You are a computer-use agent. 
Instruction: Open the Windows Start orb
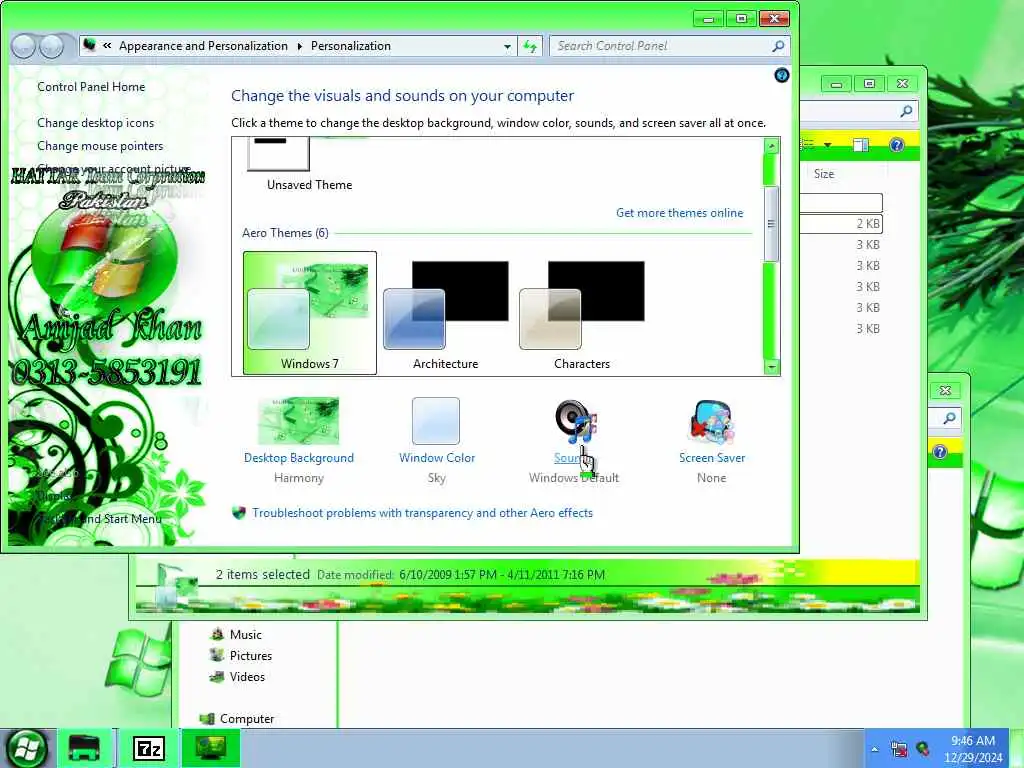coord(25,748)
